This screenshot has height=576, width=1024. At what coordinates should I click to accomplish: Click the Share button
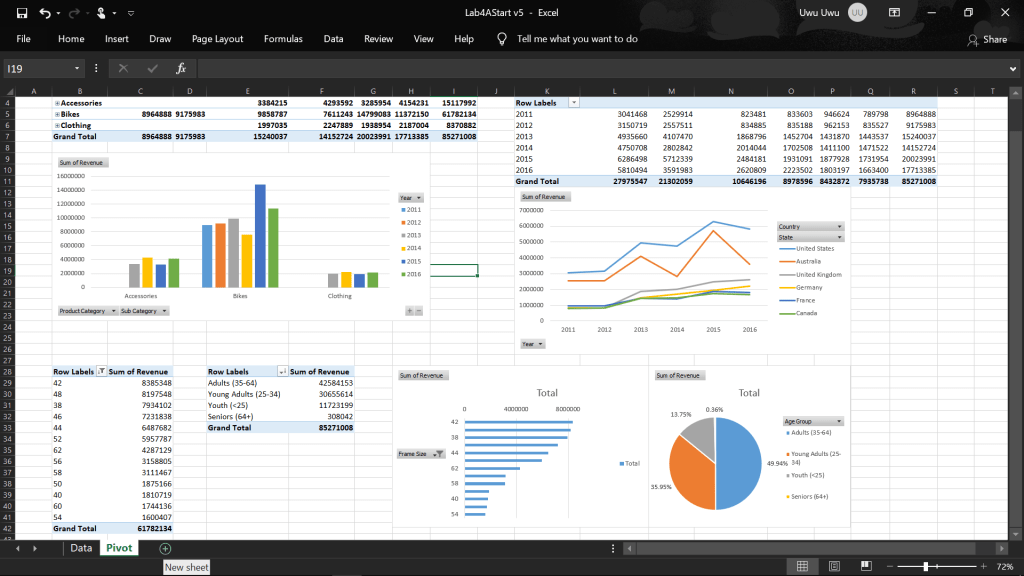tap(987, 39)
